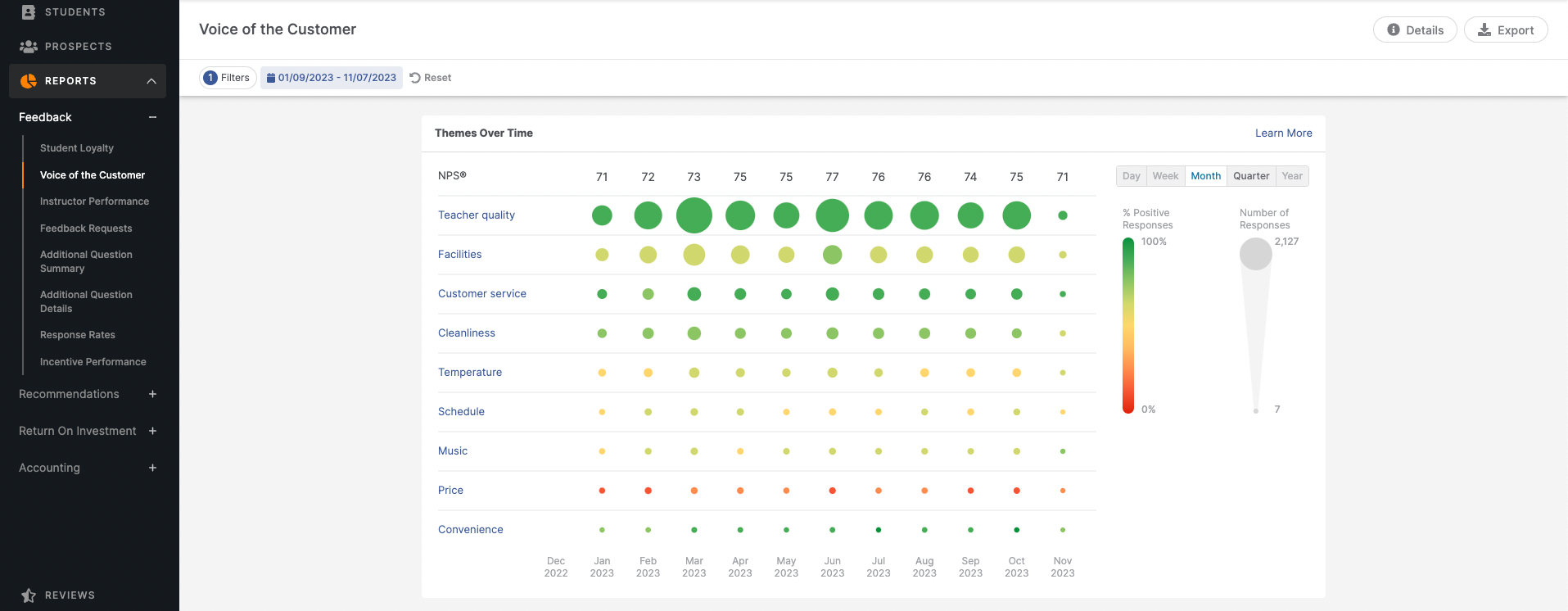Expand the Recommendations section
This screenshot has height=611, width=1568.
click(152, 394)
